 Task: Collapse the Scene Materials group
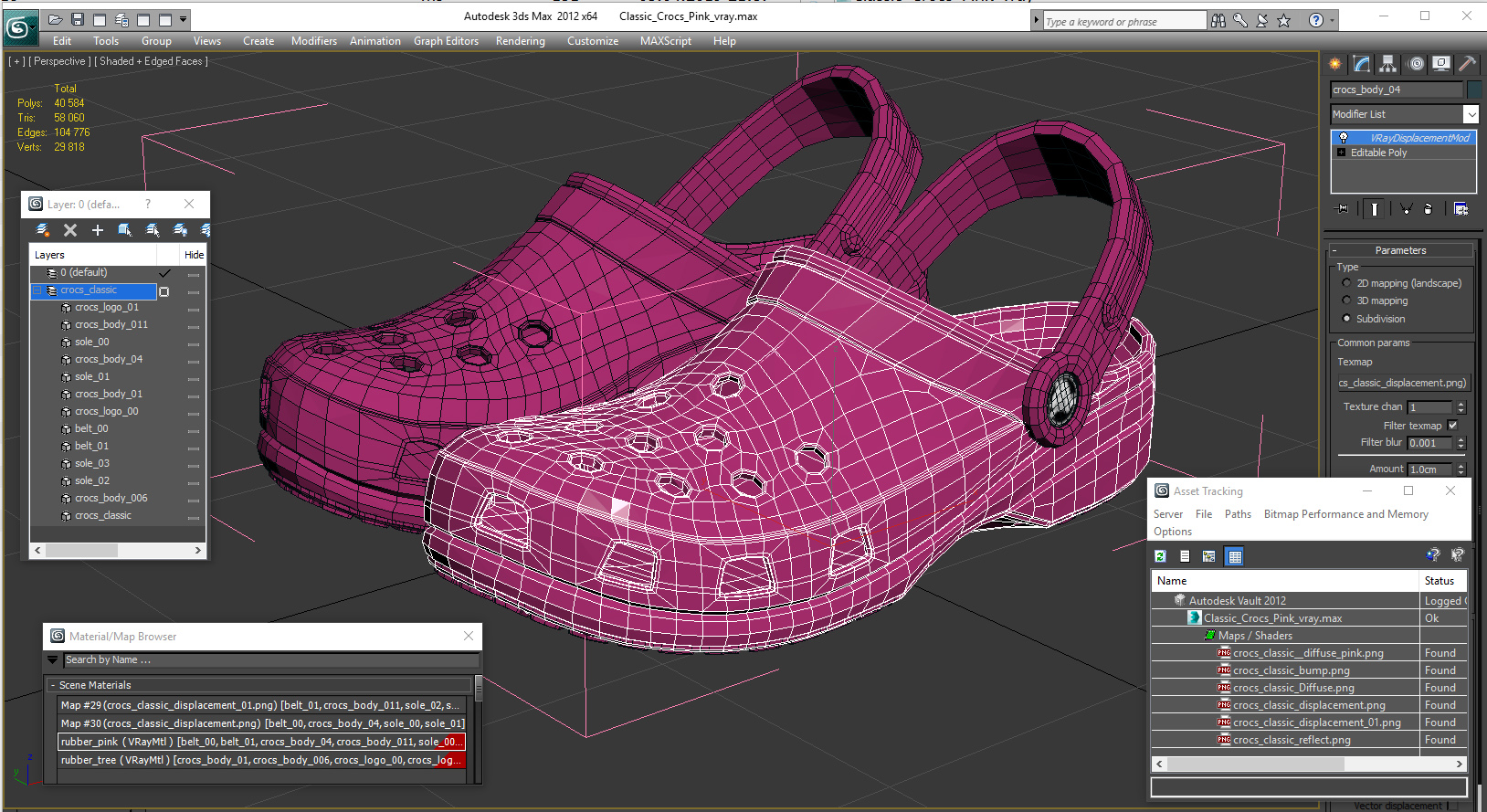pyautogui.click(x=53, y=685)
